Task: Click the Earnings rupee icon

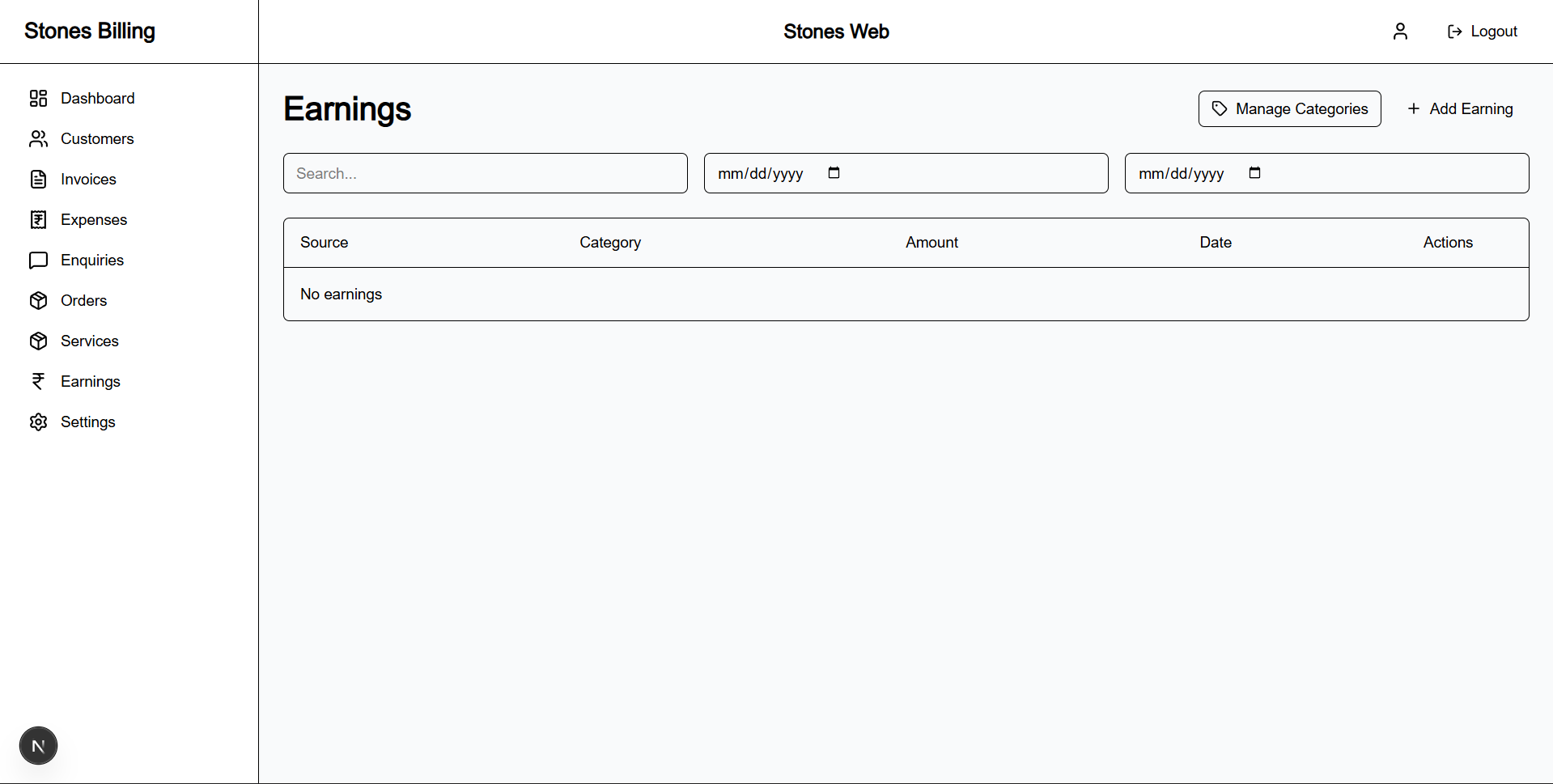Action: pyautogui.click(x=38, y=382)
